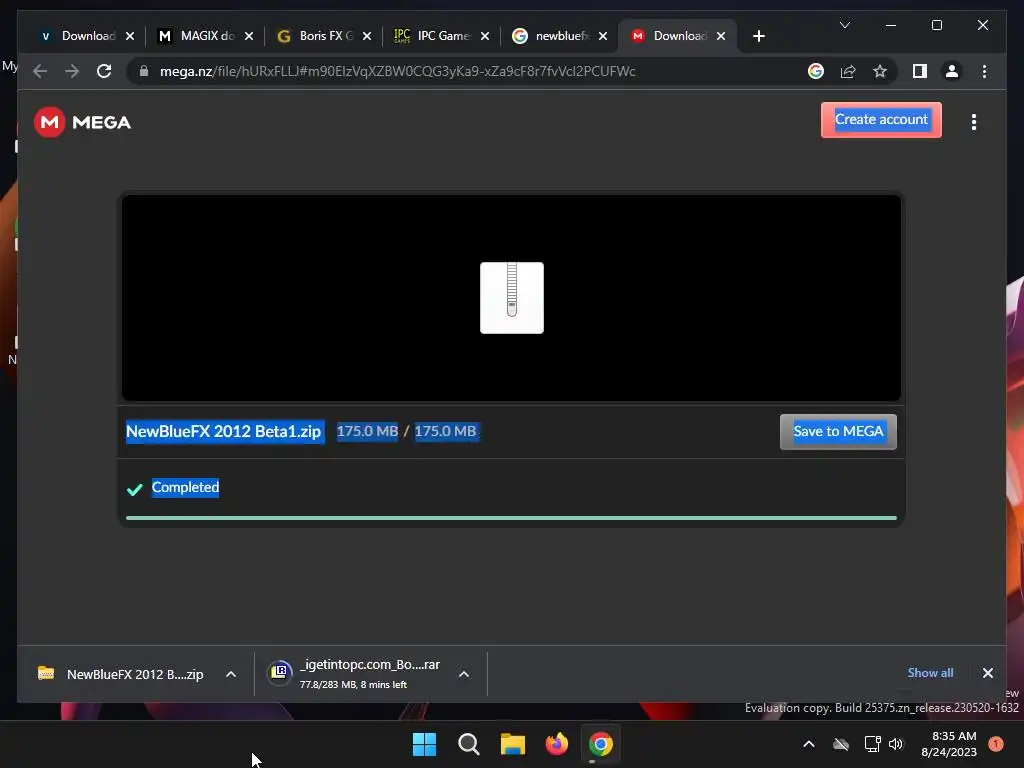The height and width of the screenshot is (768, 1024).
Task: Open the notification badge
Action: pos(996,744)
